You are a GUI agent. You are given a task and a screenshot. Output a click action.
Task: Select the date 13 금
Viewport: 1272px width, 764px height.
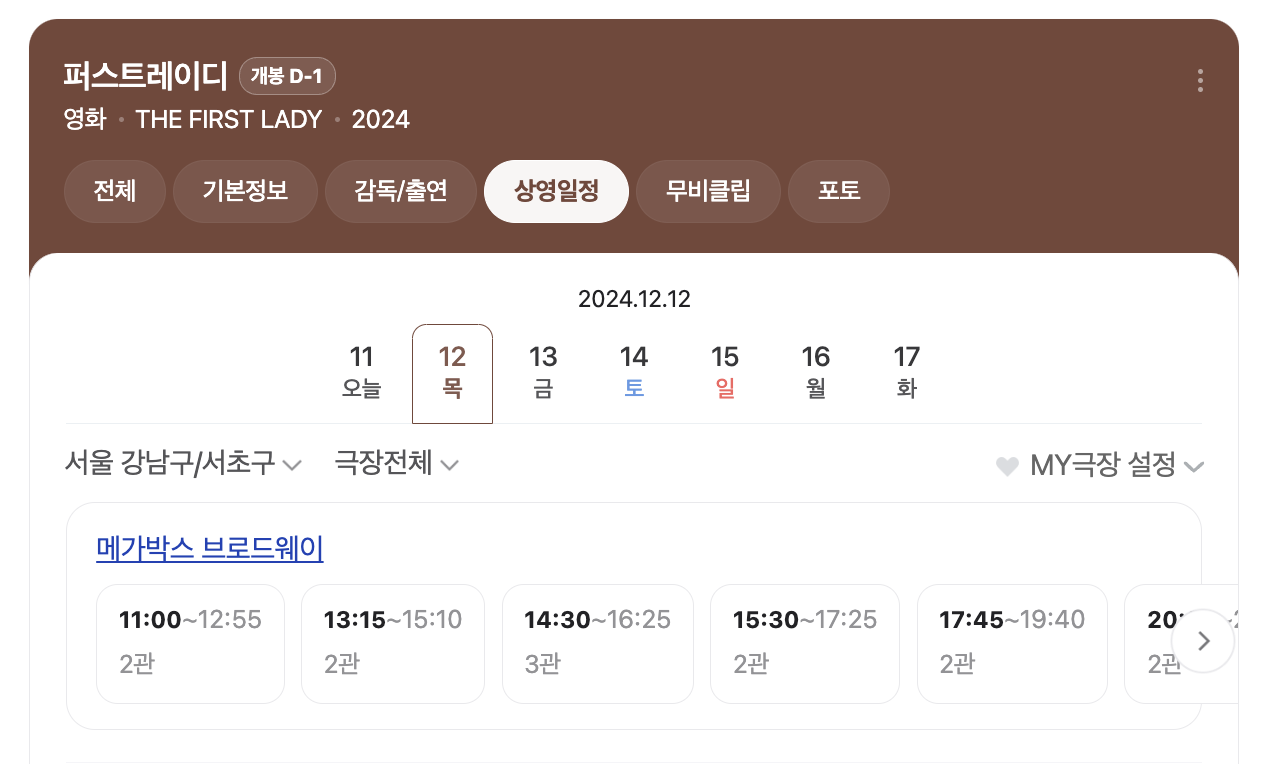[543, 371]
